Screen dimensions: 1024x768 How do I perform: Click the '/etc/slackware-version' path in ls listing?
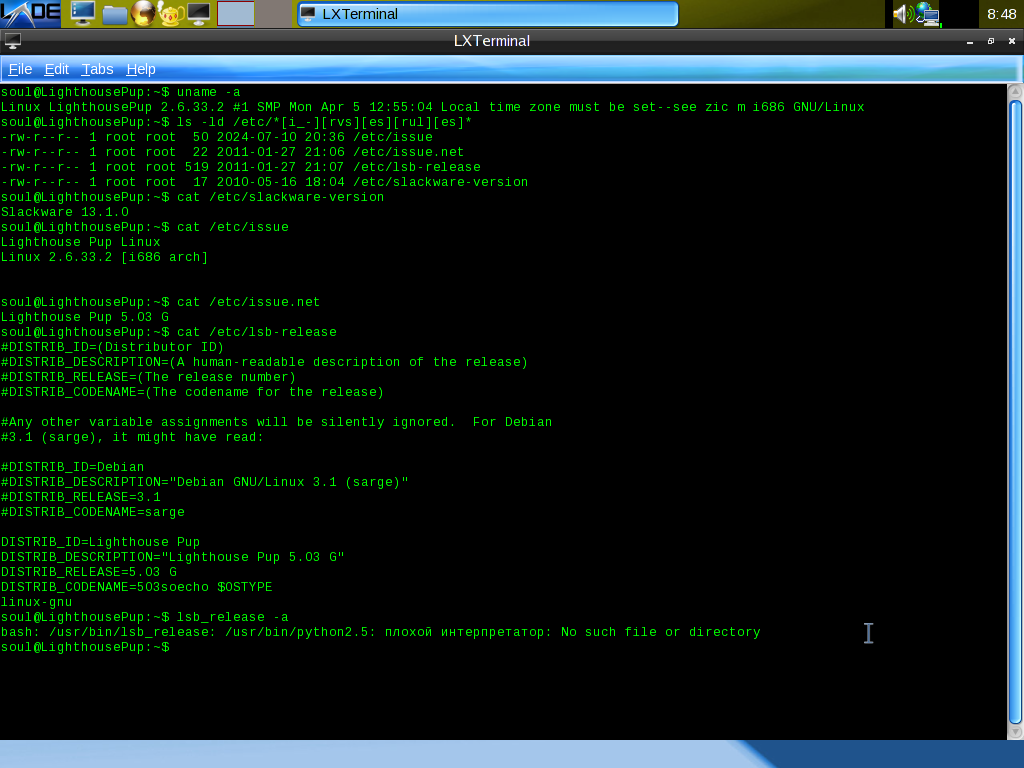coord(440,182)
